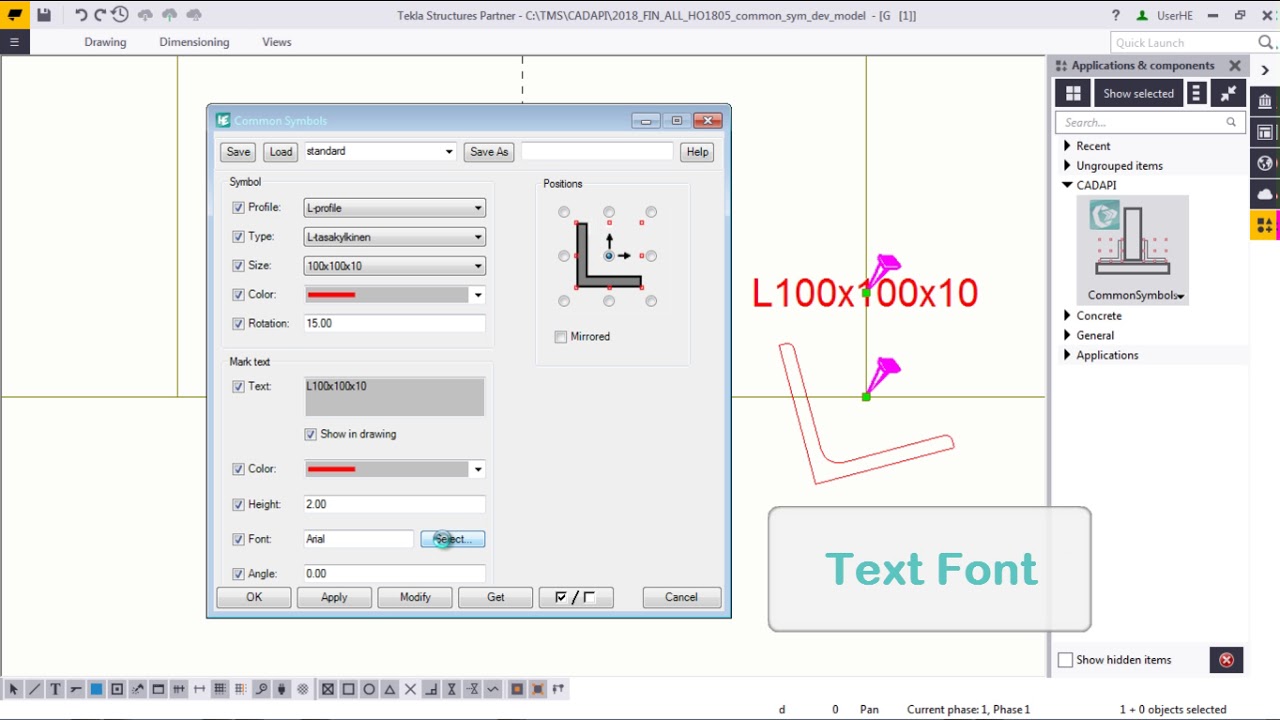Open the Views ribbon tab
The width and height of the screenshot is (1280, 720).
(277, 42)
